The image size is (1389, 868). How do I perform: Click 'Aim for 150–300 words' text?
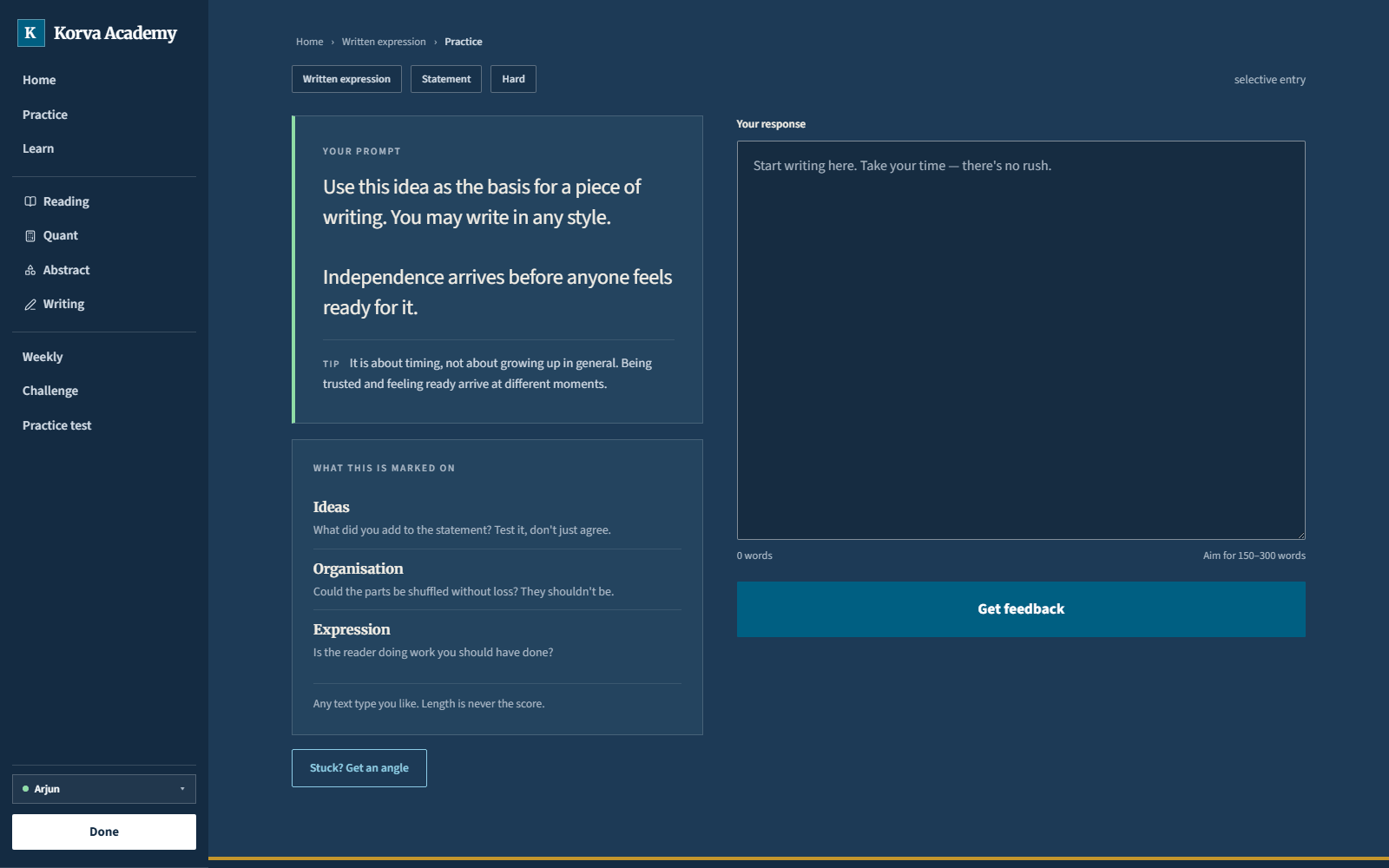[x=1254, y=556]
